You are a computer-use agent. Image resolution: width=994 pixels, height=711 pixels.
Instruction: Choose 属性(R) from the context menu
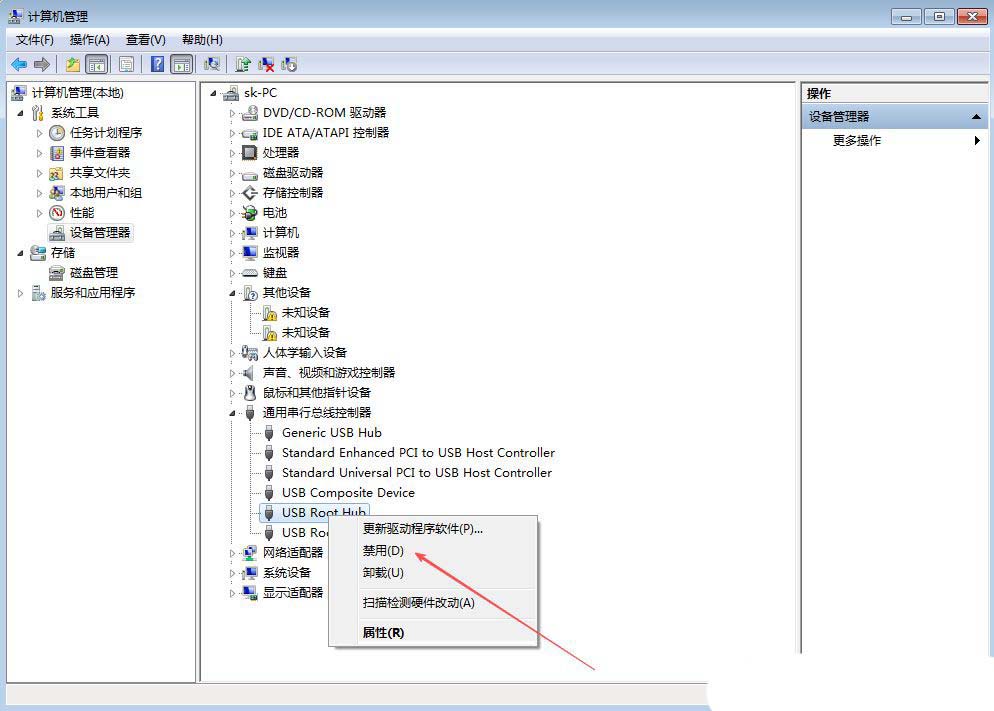(x=383, y=633)
